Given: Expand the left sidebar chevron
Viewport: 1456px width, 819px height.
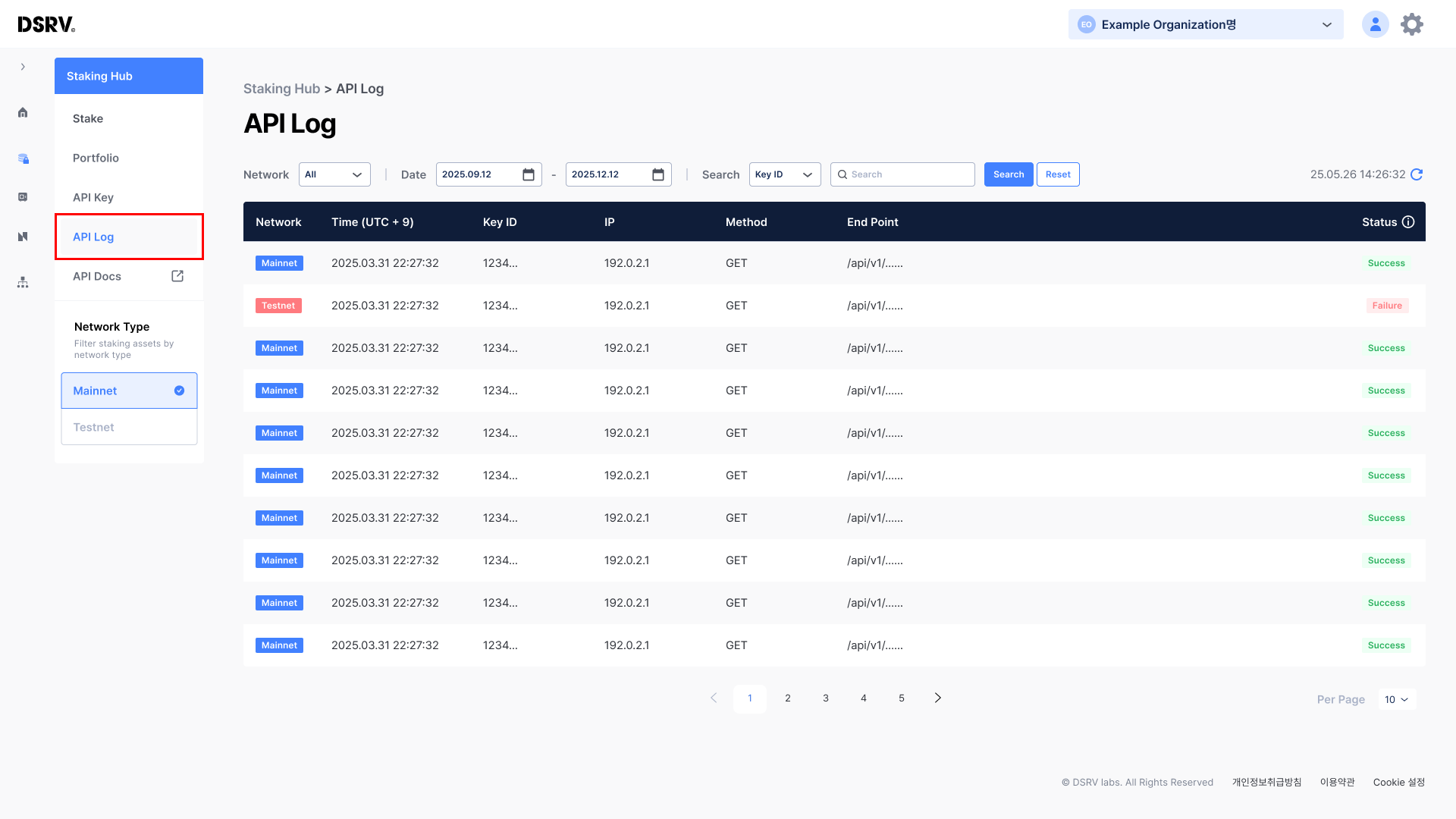Looking at the screenshot, I should point(23,67).
